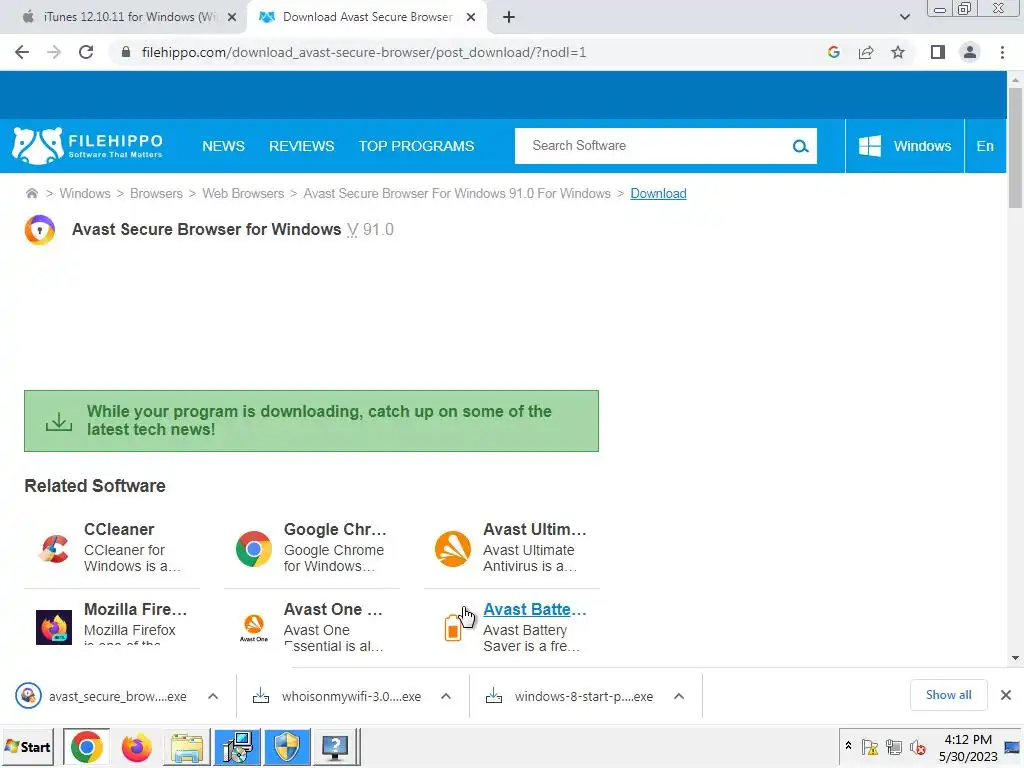This screenshot has height=768, width=1024.
Task: Open File Explorer from the taskbar
Action: [x=187, y=746]
